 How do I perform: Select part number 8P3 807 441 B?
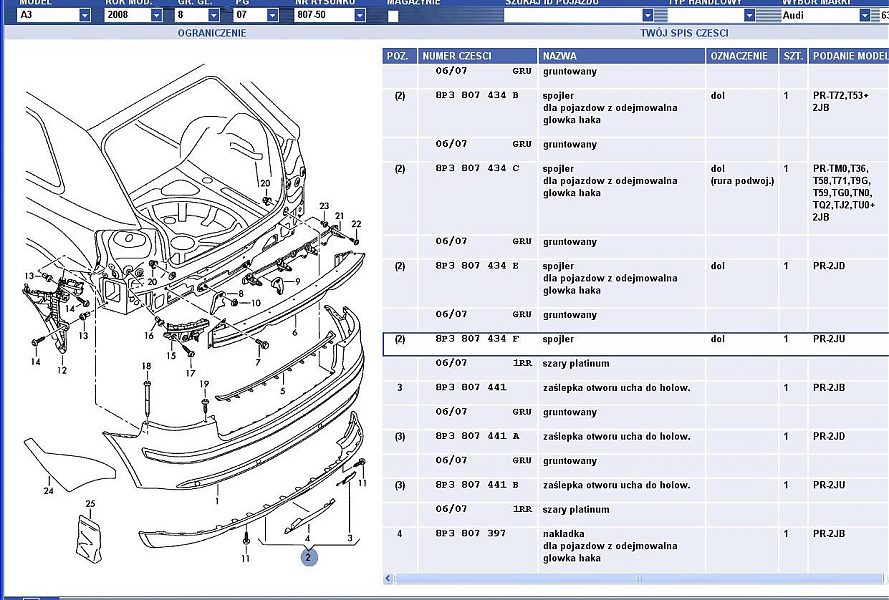pyautogui.click(x=477, y=485)
